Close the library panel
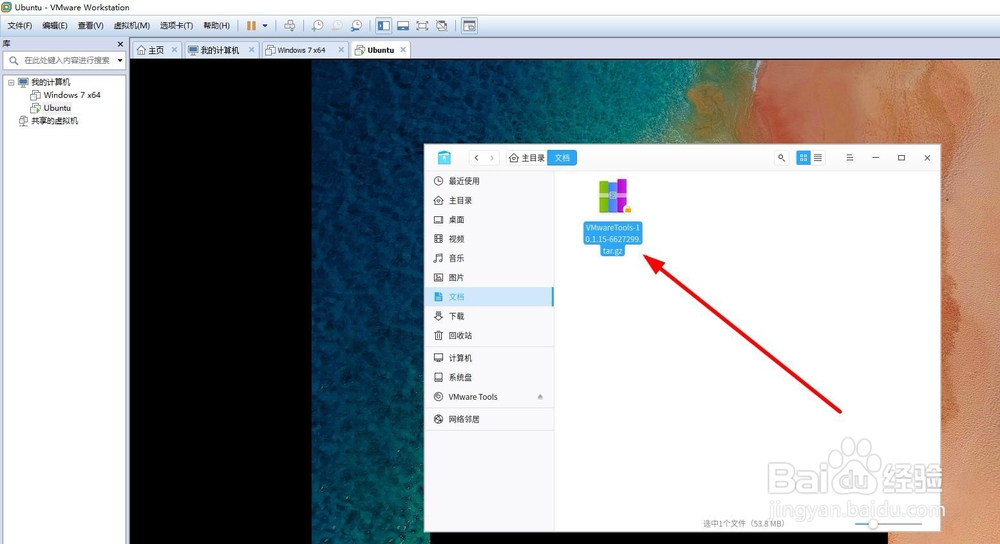This screenshot has width=1000, height=544. tap(120, 44)
